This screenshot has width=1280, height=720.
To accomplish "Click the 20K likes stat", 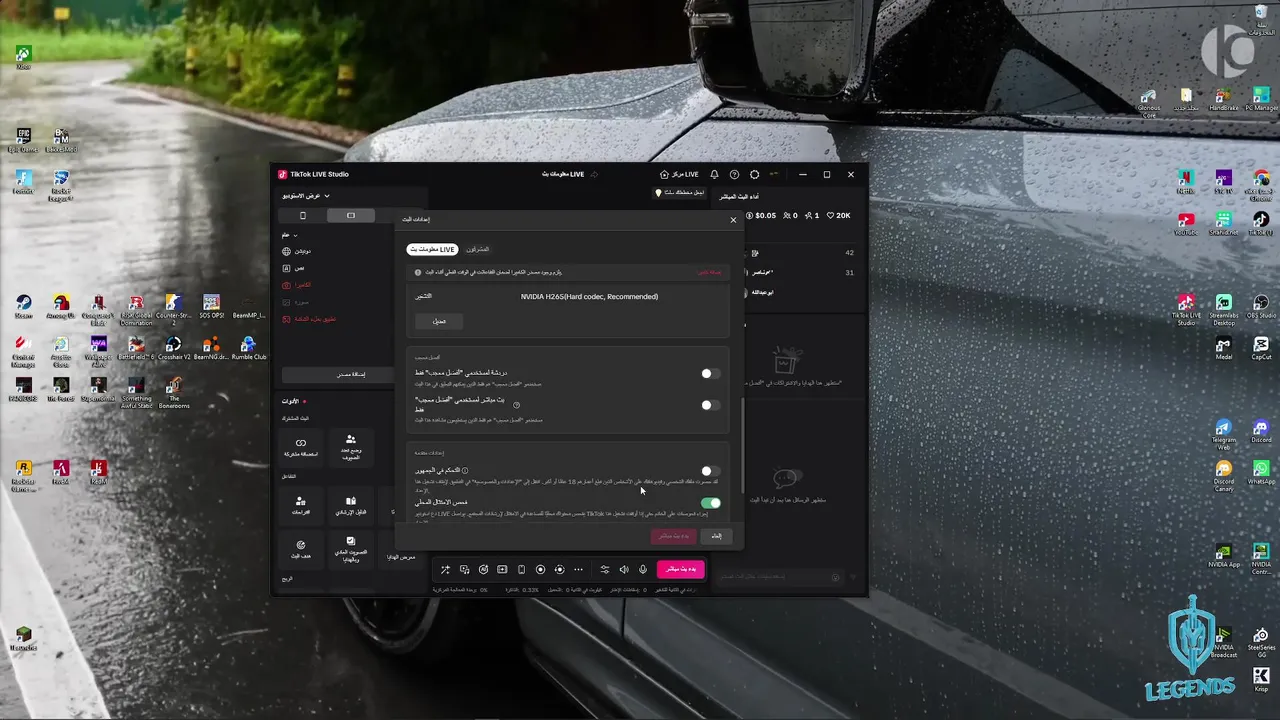I will (x=838, y=215).
